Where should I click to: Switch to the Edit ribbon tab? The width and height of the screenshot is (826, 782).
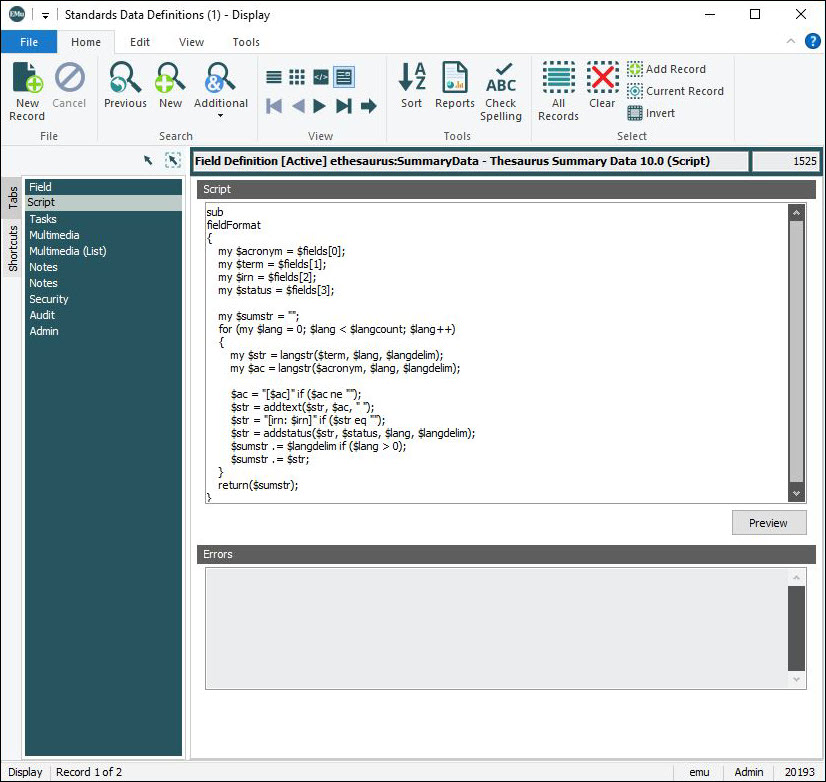(x=140, y=42)
